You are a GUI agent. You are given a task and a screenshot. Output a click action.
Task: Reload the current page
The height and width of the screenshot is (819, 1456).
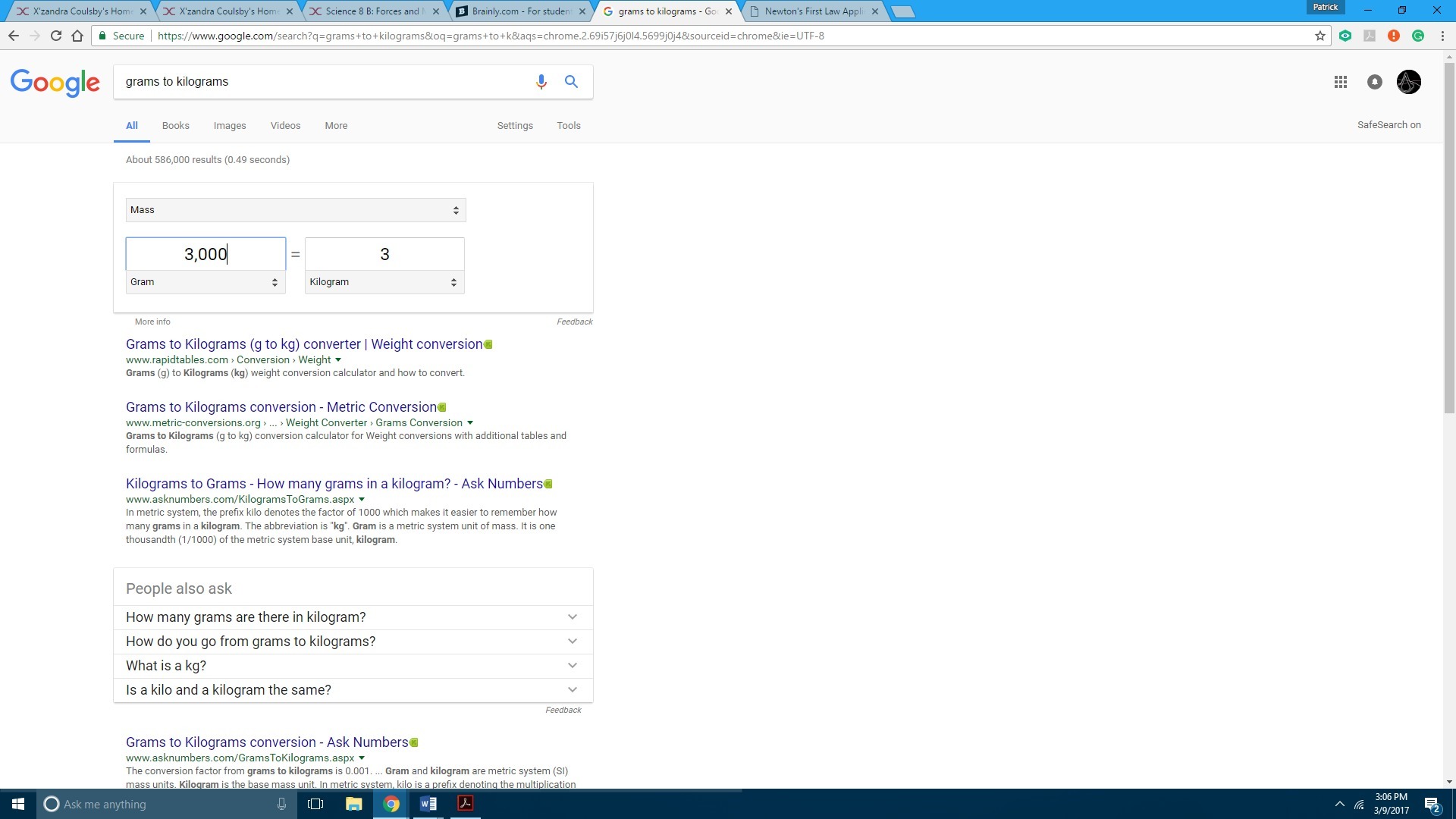[56, 36]
